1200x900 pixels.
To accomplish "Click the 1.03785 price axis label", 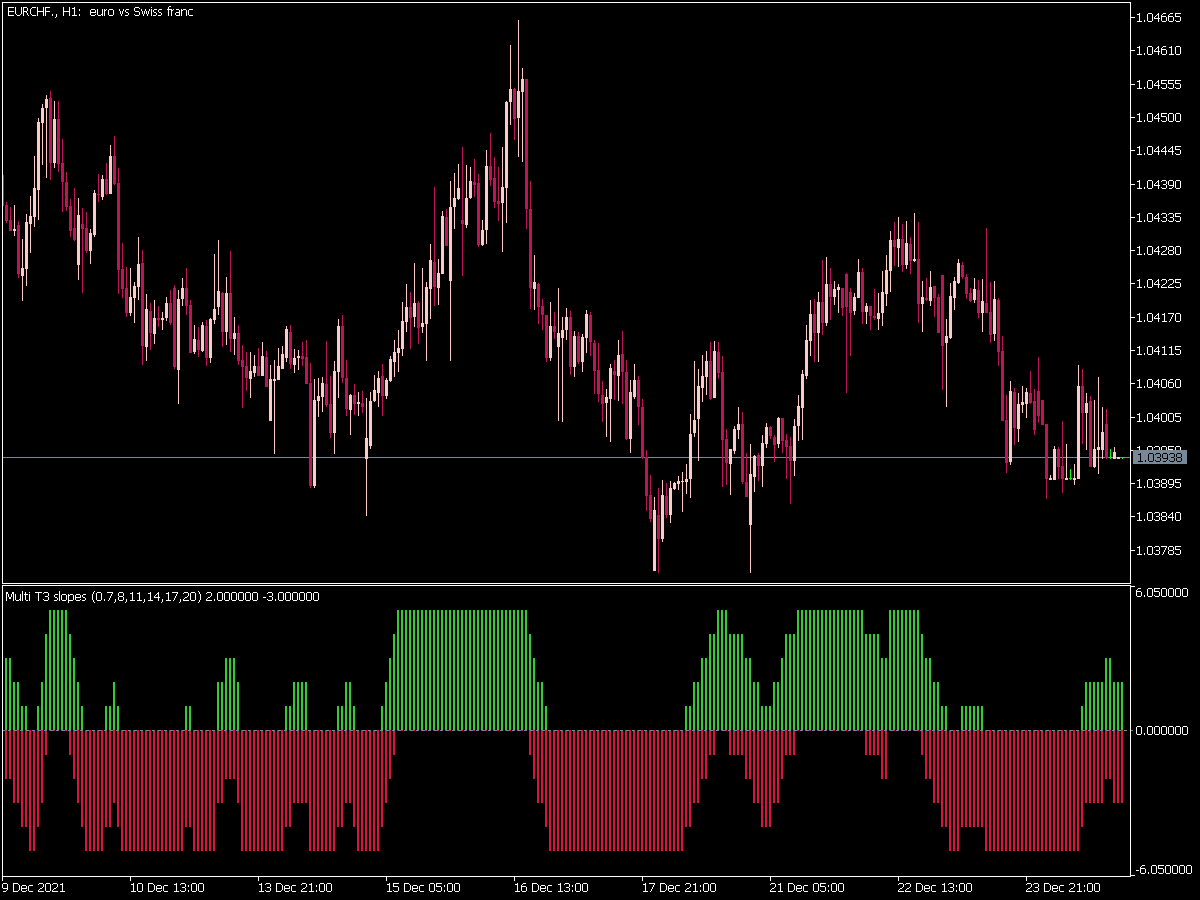I will (1160, 550).
